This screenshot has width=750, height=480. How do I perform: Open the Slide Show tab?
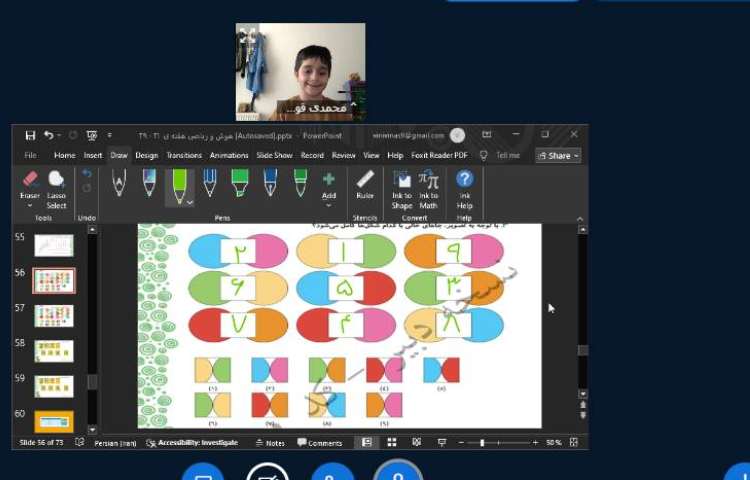[275, 155]
